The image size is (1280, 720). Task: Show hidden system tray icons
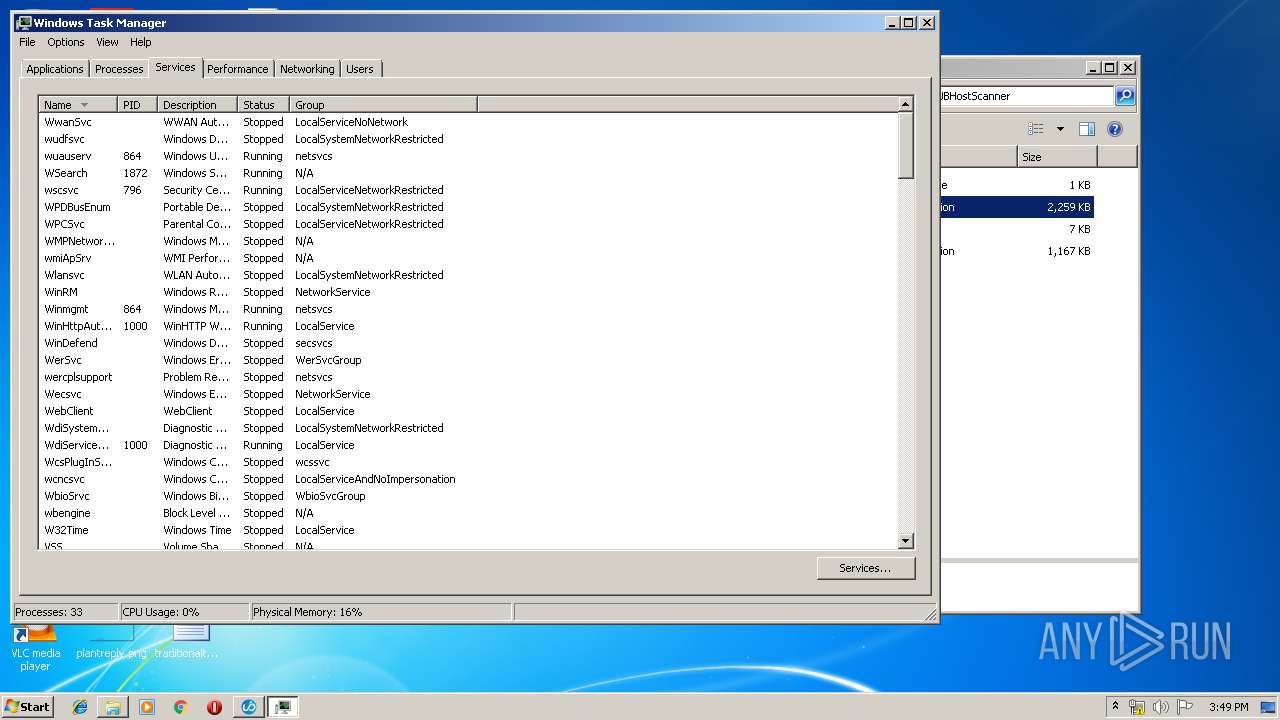pyautogui.click(x=1115, y=707)
